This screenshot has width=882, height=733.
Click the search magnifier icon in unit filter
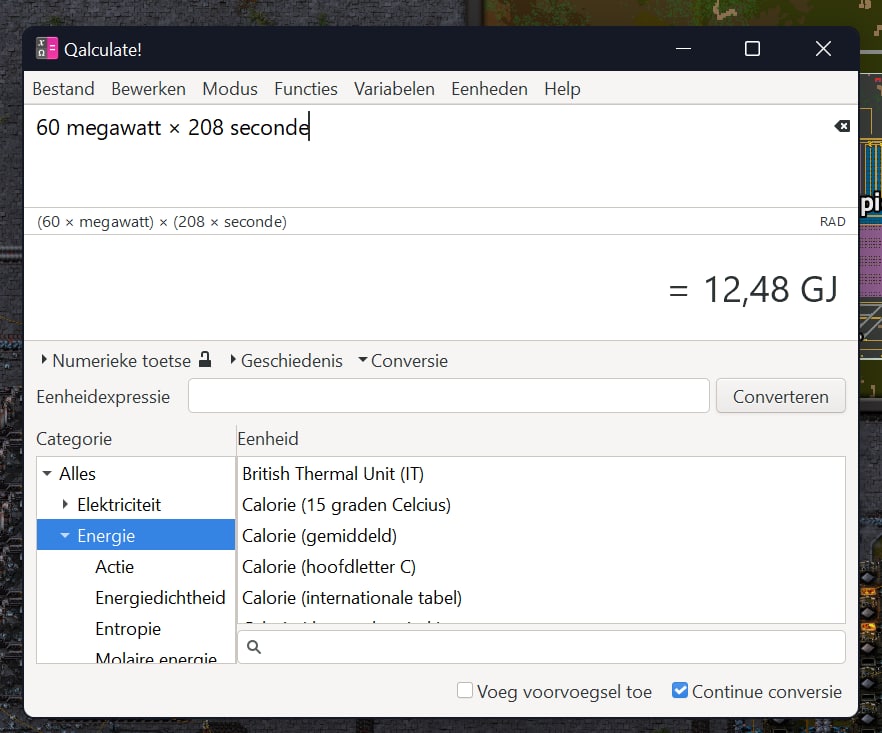pyautogui.click(x=254, y=647)
